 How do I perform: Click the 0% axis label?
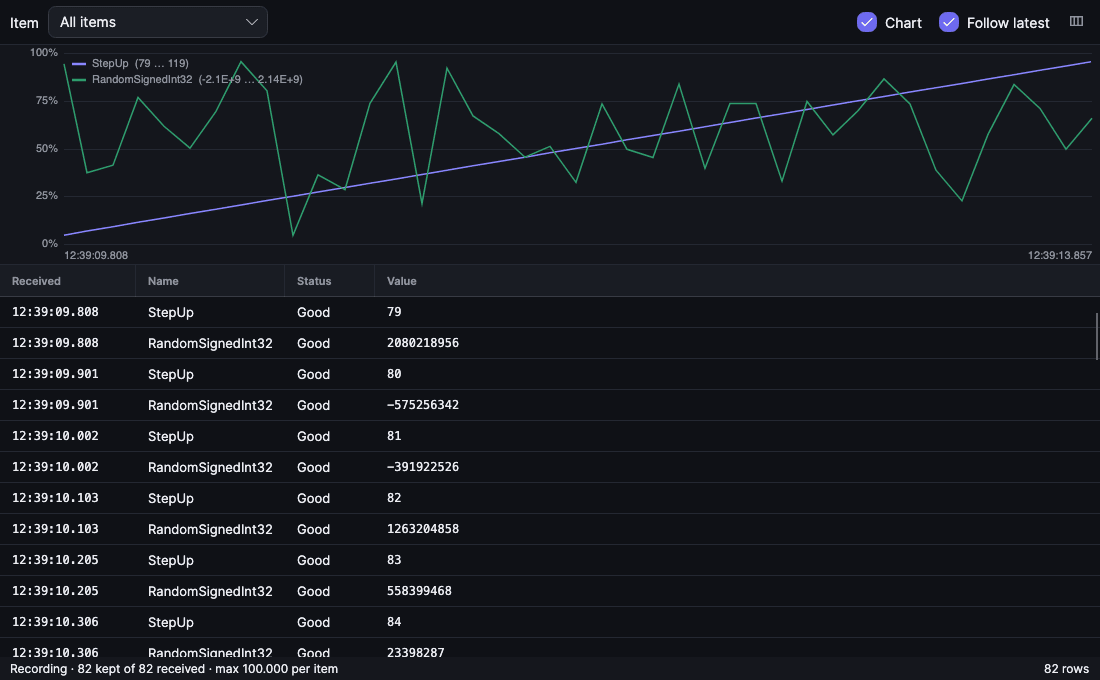(49, 244)
